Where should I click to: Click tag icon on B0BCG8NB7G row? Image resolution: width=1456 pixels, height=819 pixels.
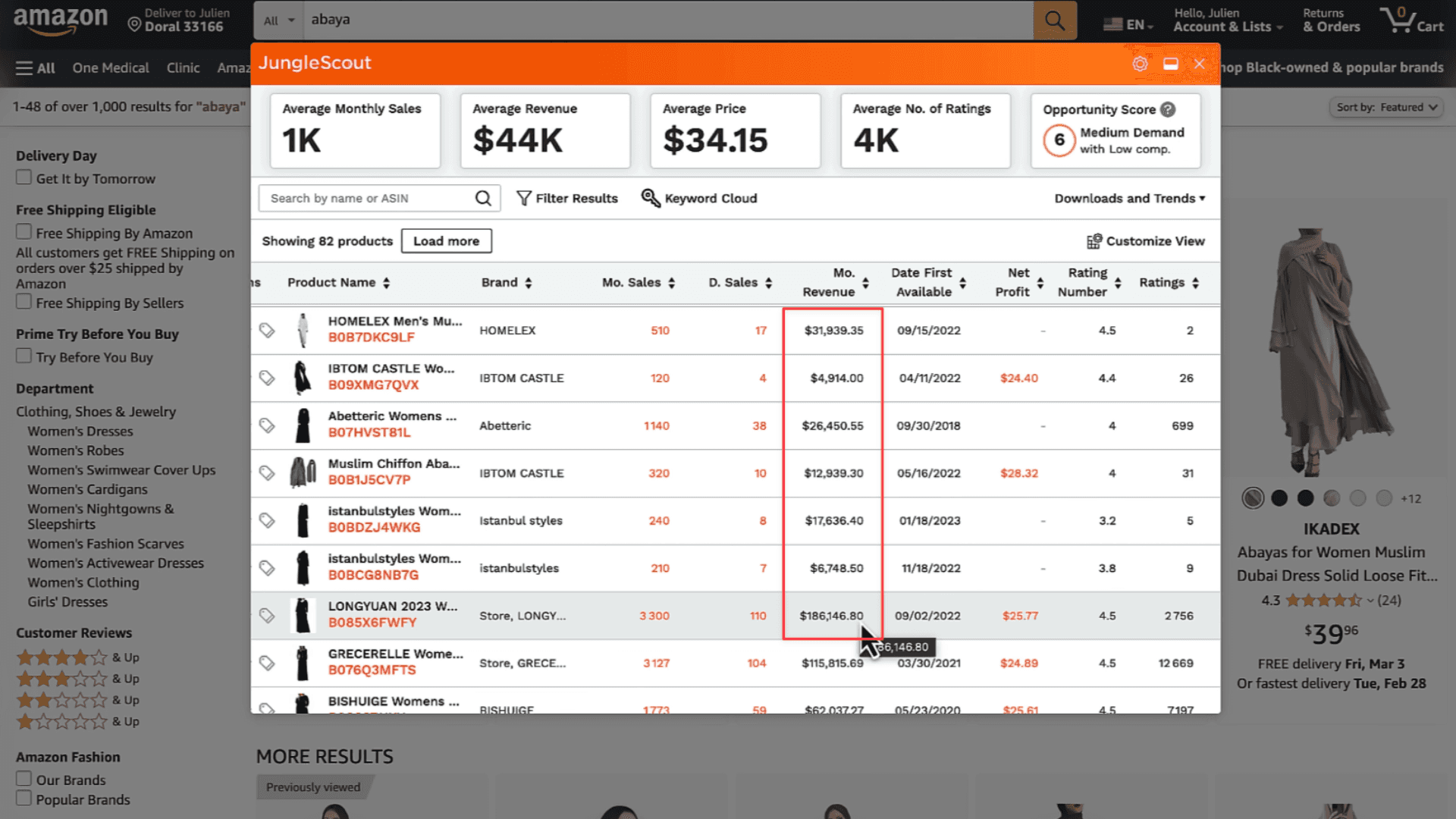[x=267, y=568]
